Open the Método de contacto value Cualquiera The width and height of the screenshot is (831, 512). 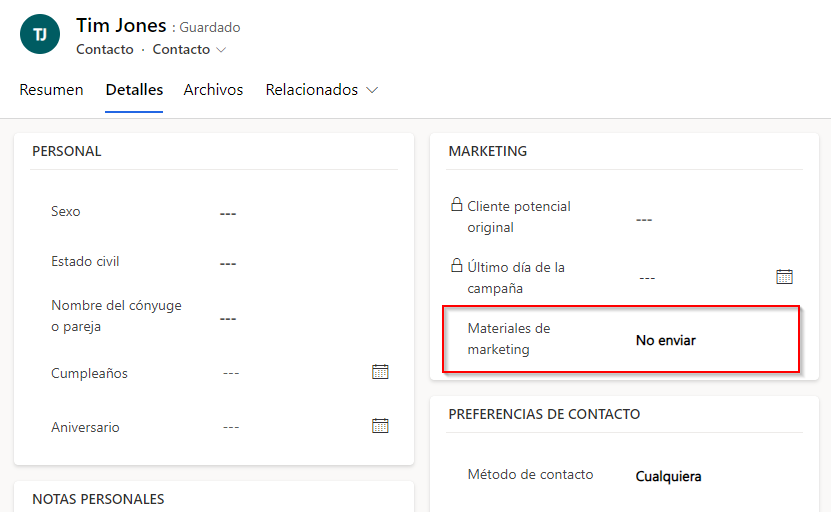point(668,476)
